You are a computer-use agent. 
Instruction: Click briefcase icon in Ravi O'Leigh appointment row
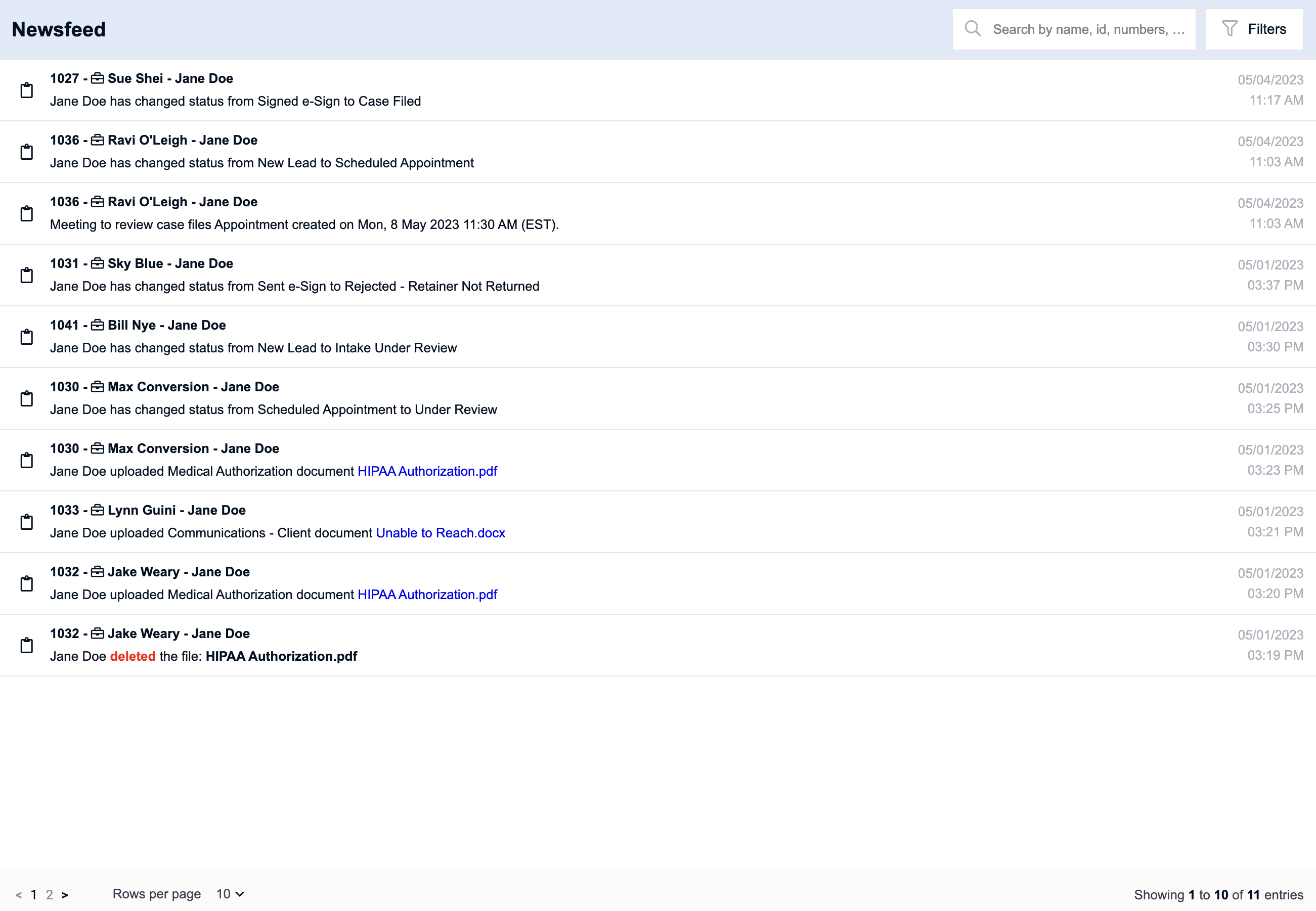[98, 202]
